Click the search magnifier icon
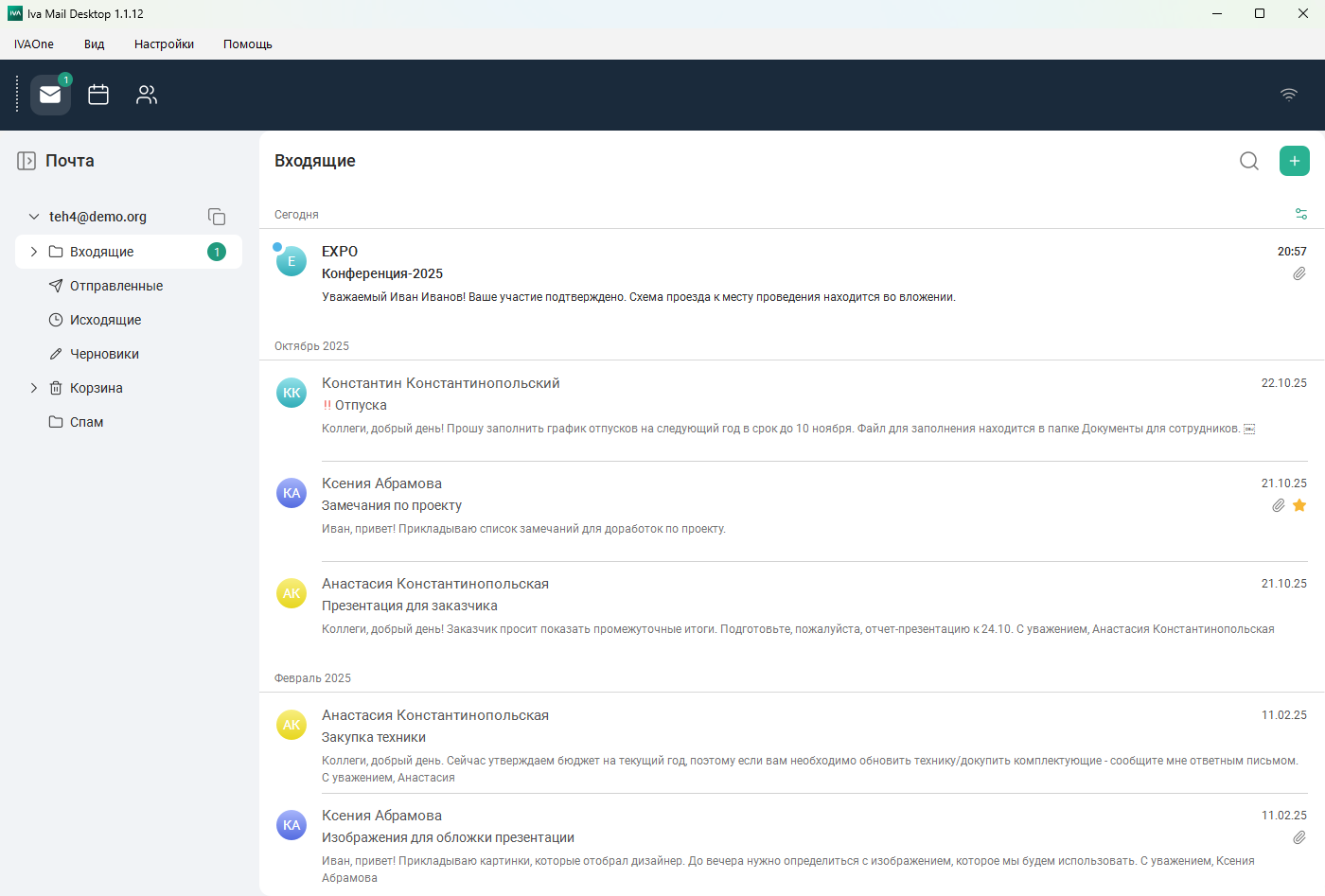Screen dimensions: 1325x896 [x=1249, y=161]
